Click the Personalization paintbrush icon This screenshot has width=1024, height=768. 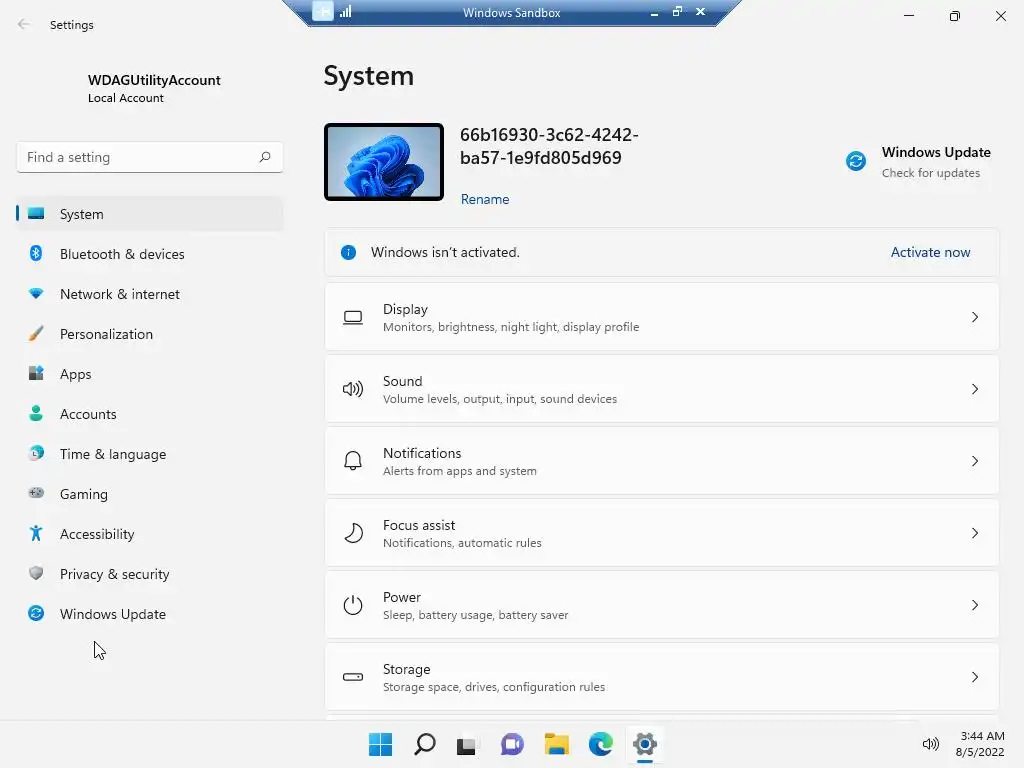[36, 334]
